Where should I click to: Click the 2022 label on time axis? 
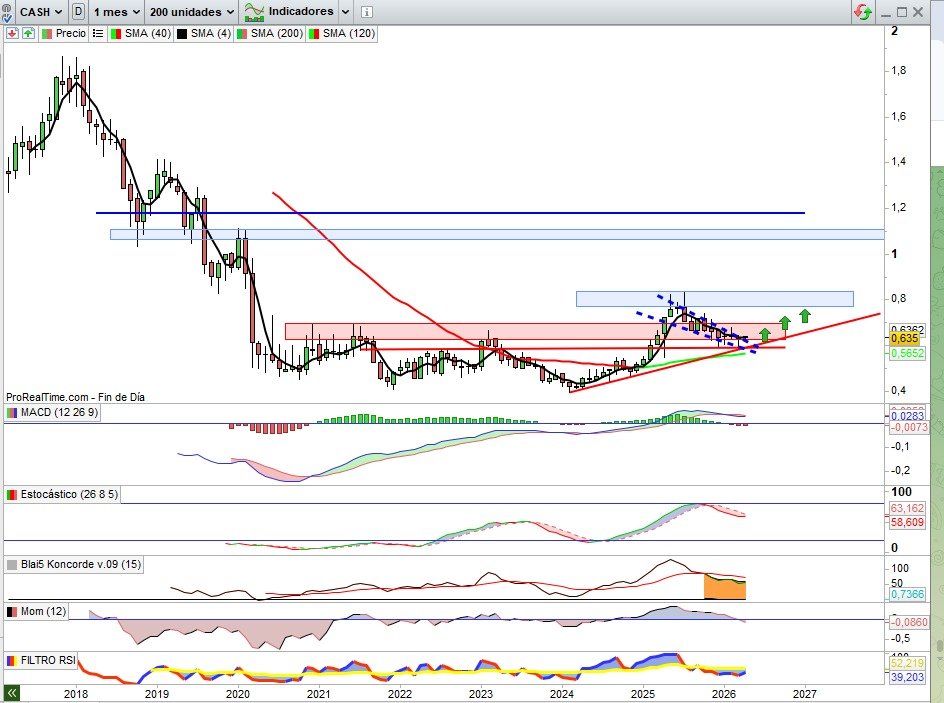click(400, 693)
